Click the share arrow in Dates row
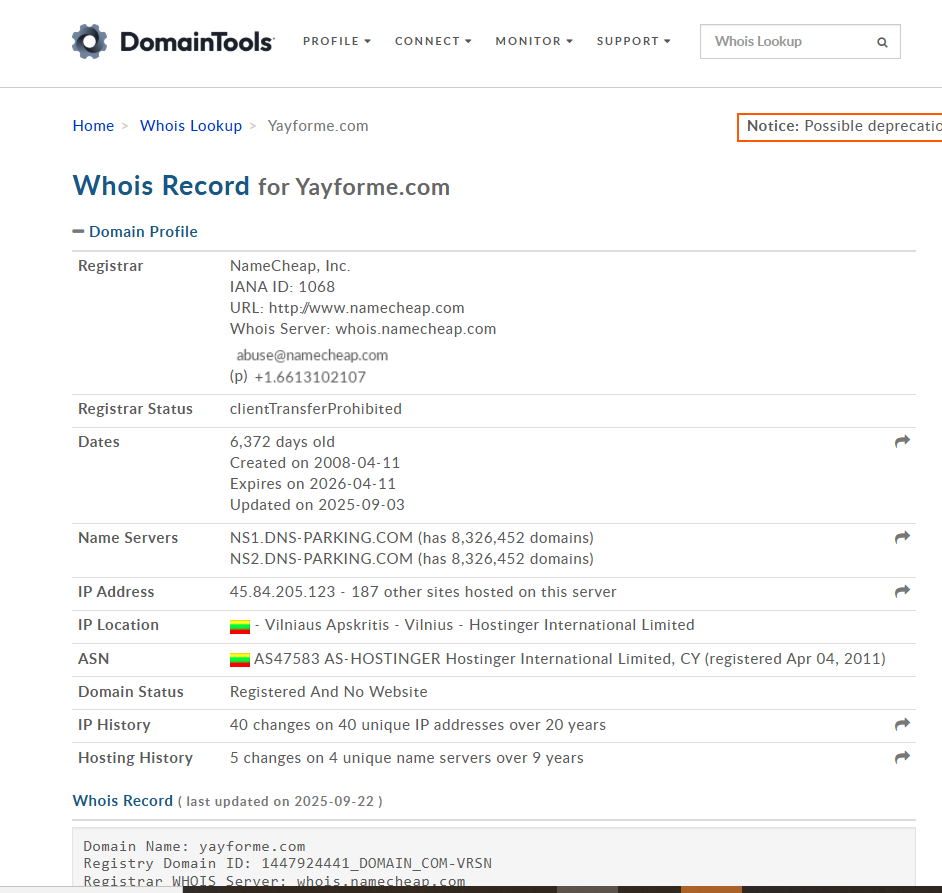942x893 pixels. tap(902, 442)
